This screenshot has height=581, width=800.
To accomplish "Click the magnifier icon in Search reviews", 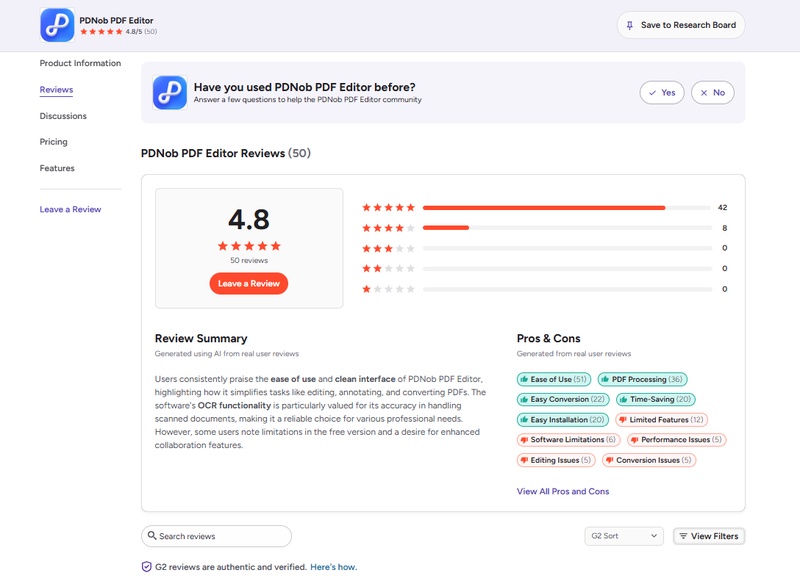I will [152, 536].
